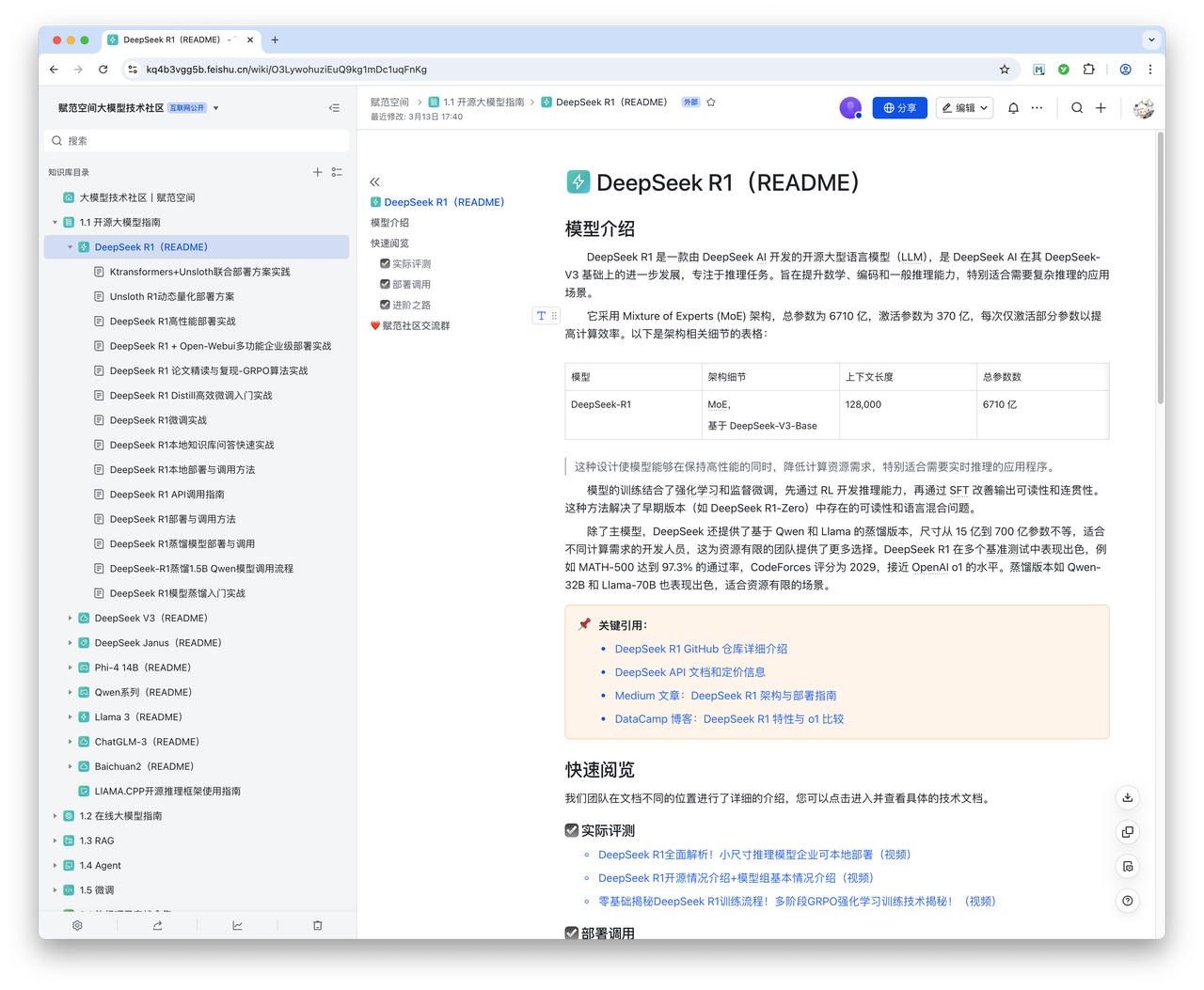Expand the Qwen系列 (README) node

70,693
